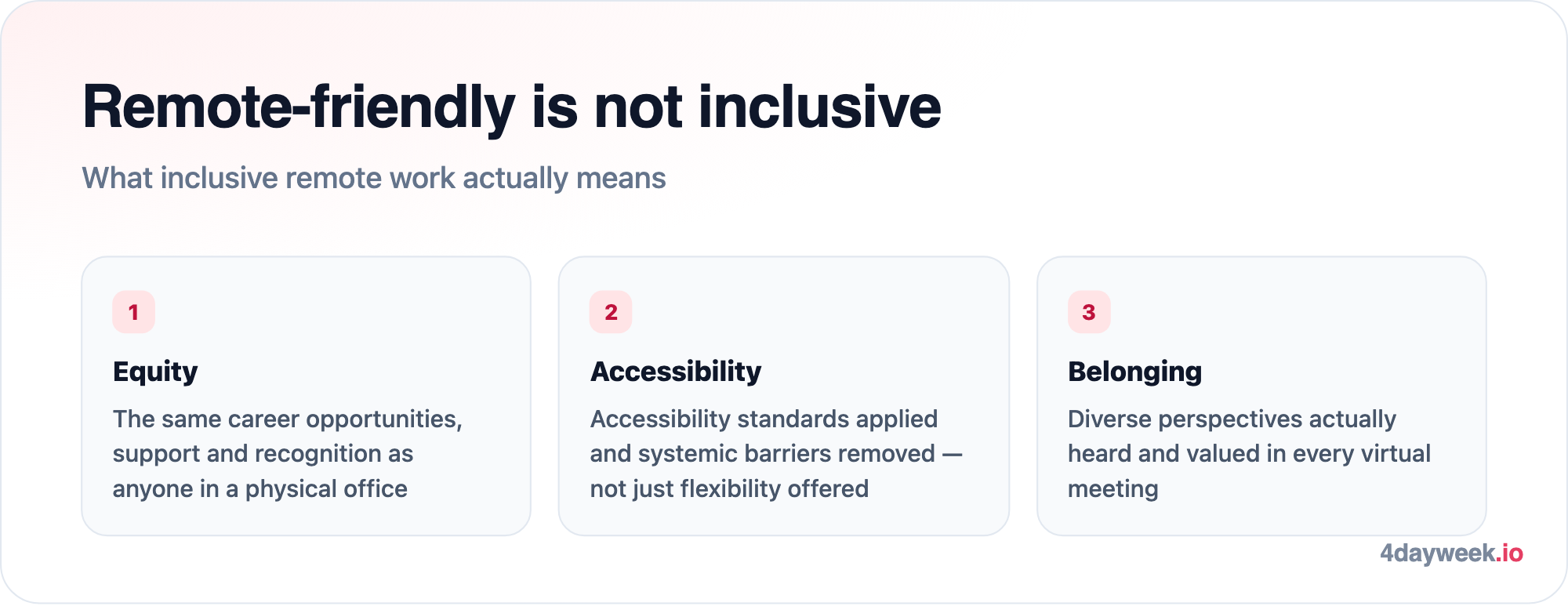Click the subtitle 'What inclusive remote work actually means'
Image resolution: width=1568 pixels, height=606 pixels.
(374, 178)
